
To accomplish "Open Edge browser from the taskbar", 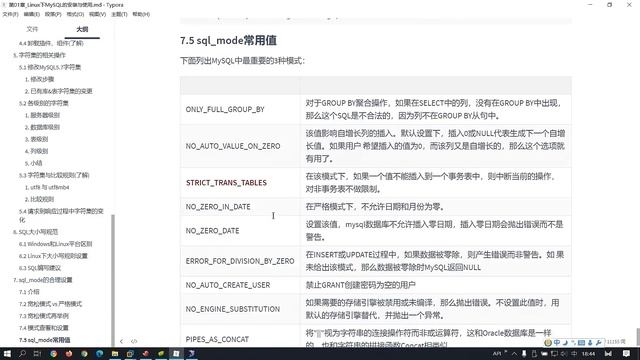I will [x=100, y=353].
